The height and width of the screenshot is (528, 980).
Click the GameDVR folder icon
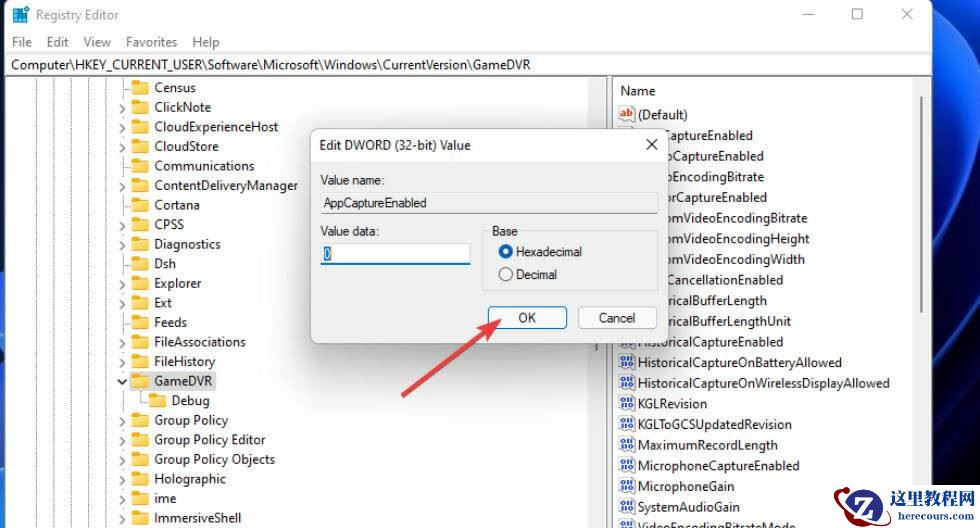pyautogui.click(x=140, y=381)
